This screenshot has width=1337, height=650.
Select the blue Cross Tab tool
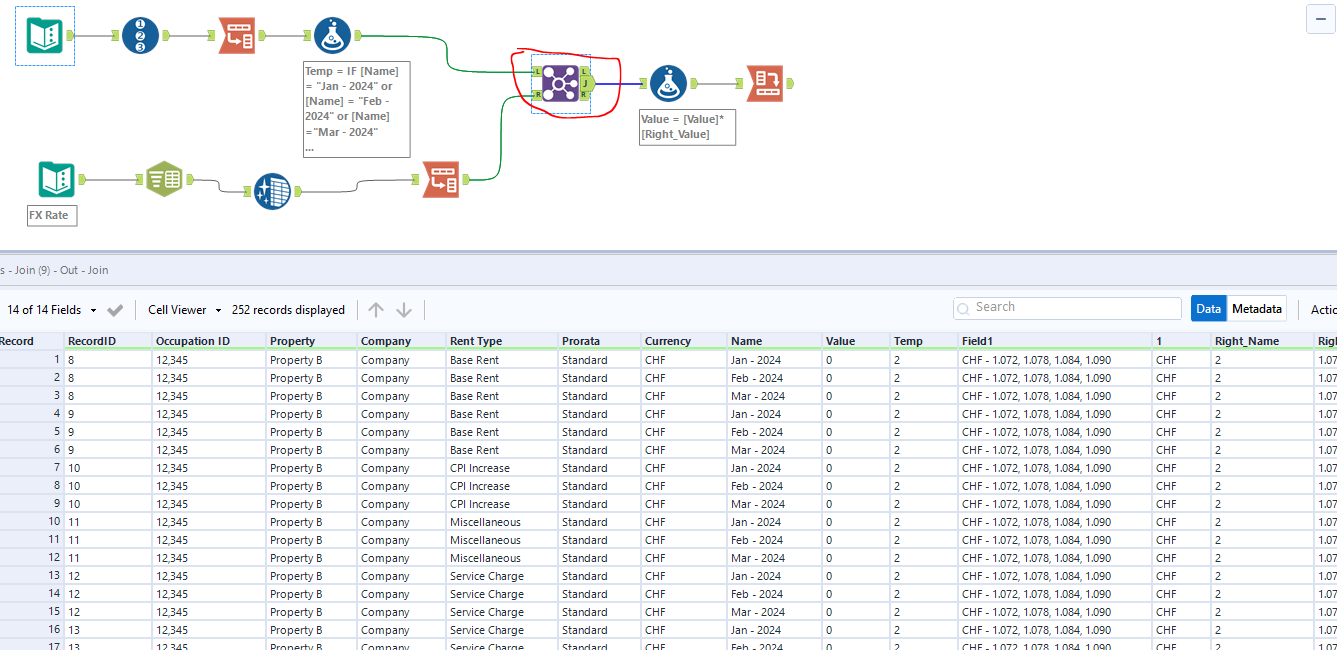point(271,190)
